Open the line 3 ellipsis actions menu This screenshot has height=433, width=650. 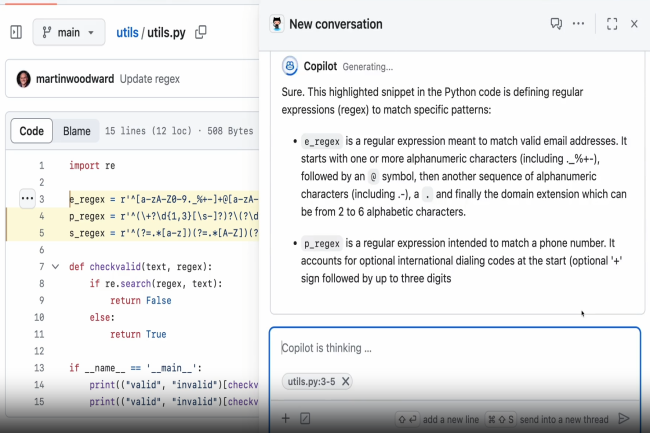click(27, 199)
